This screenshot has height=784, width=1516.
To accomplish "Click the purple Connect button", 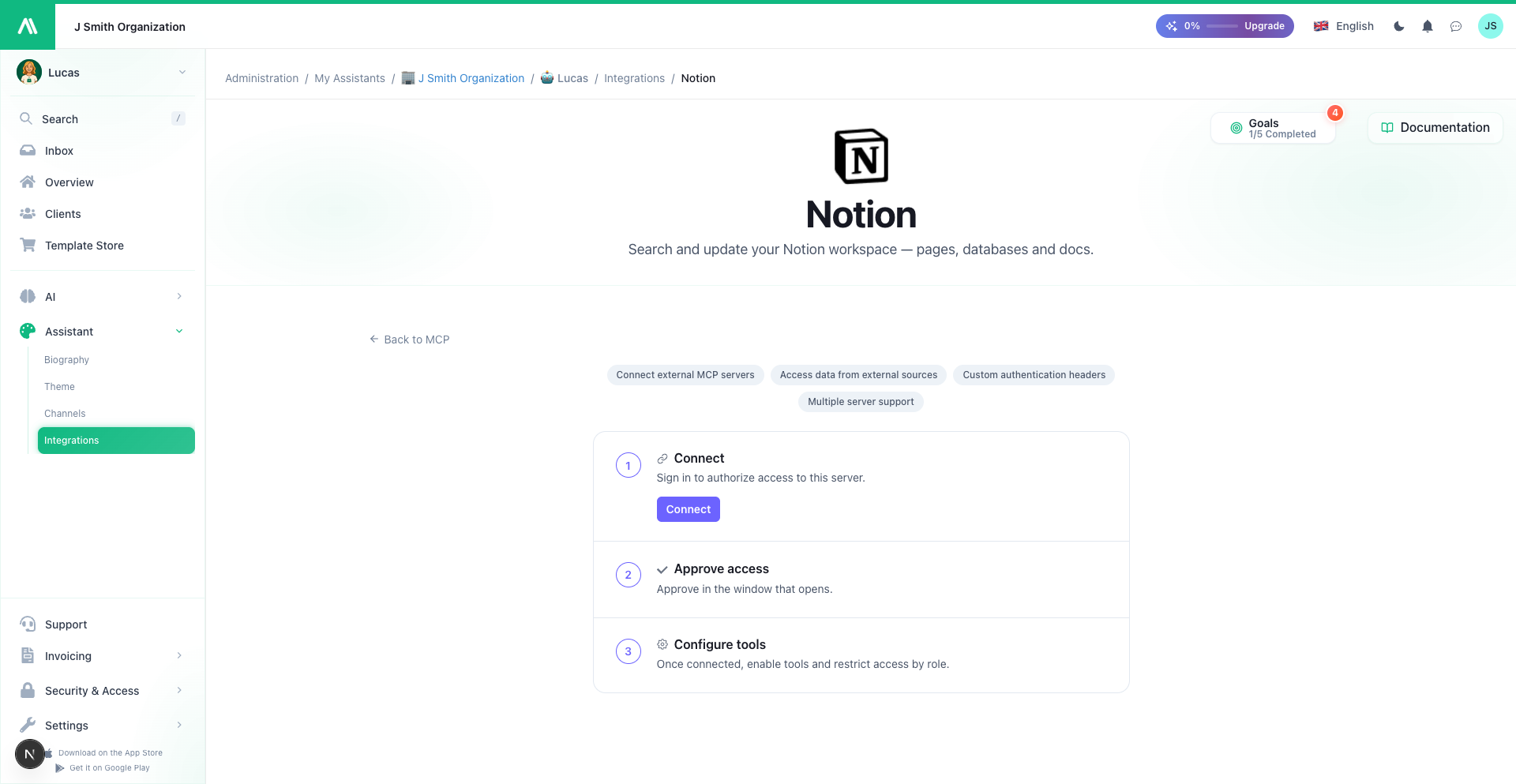I will pyautogui.click(x=689, y=509).
